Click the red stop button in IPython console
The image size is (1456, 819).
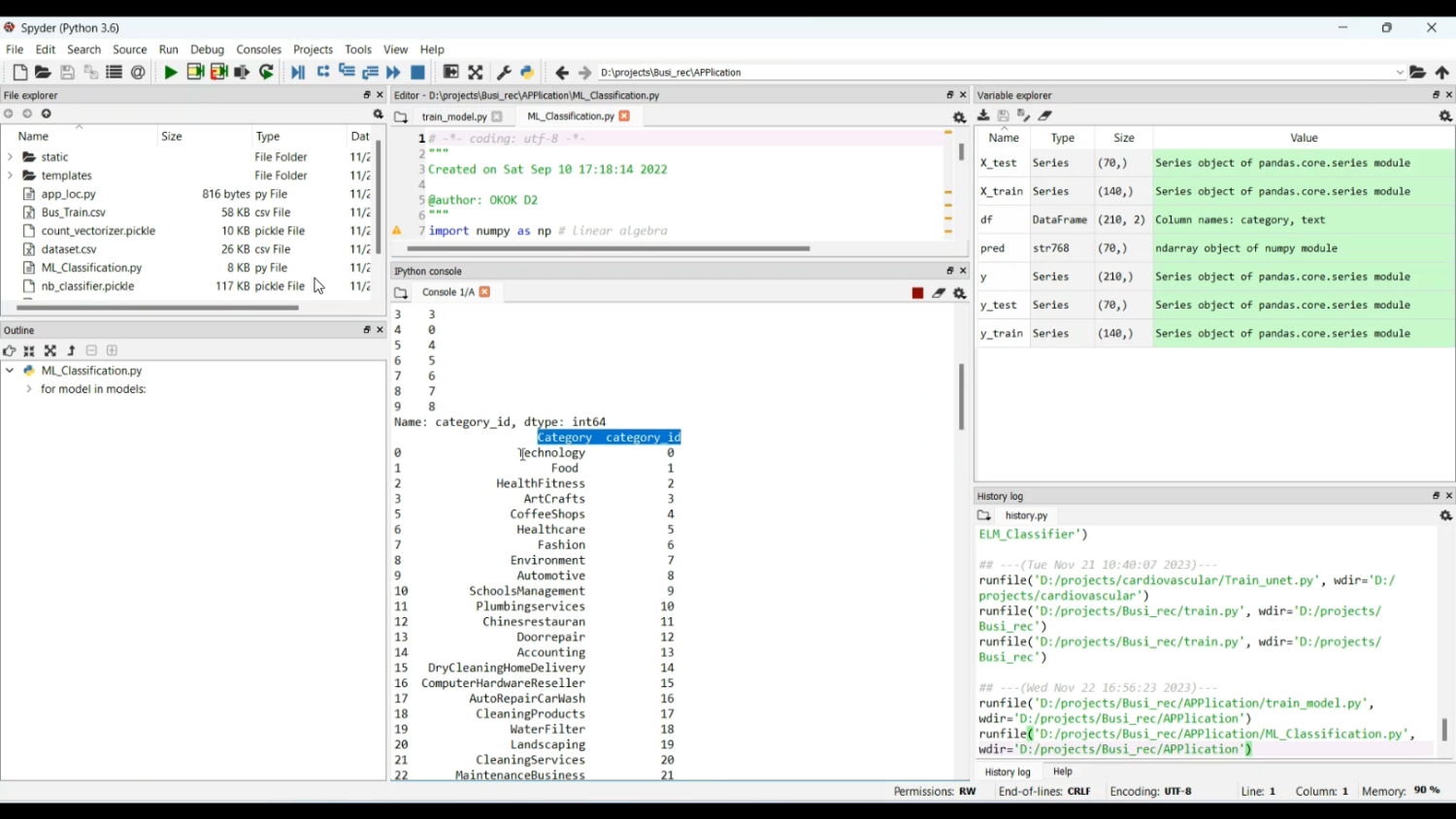[x=917, y=293]
